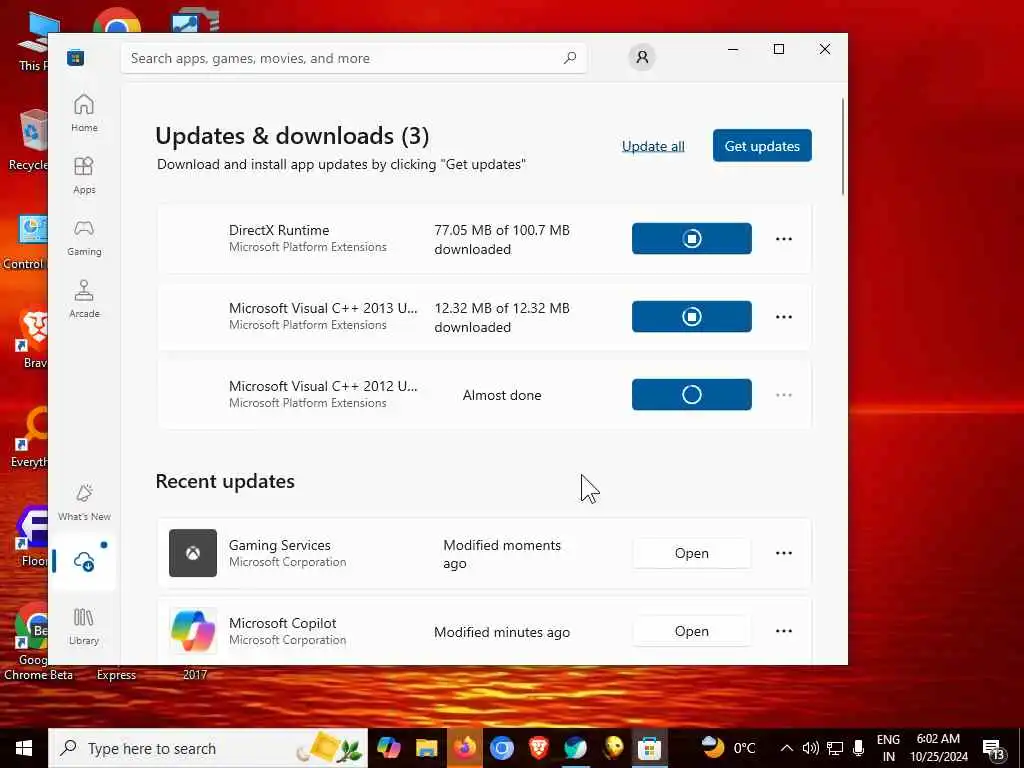Open the Library section
Viewport: 1024px width, 768px height.
(84, 626)
